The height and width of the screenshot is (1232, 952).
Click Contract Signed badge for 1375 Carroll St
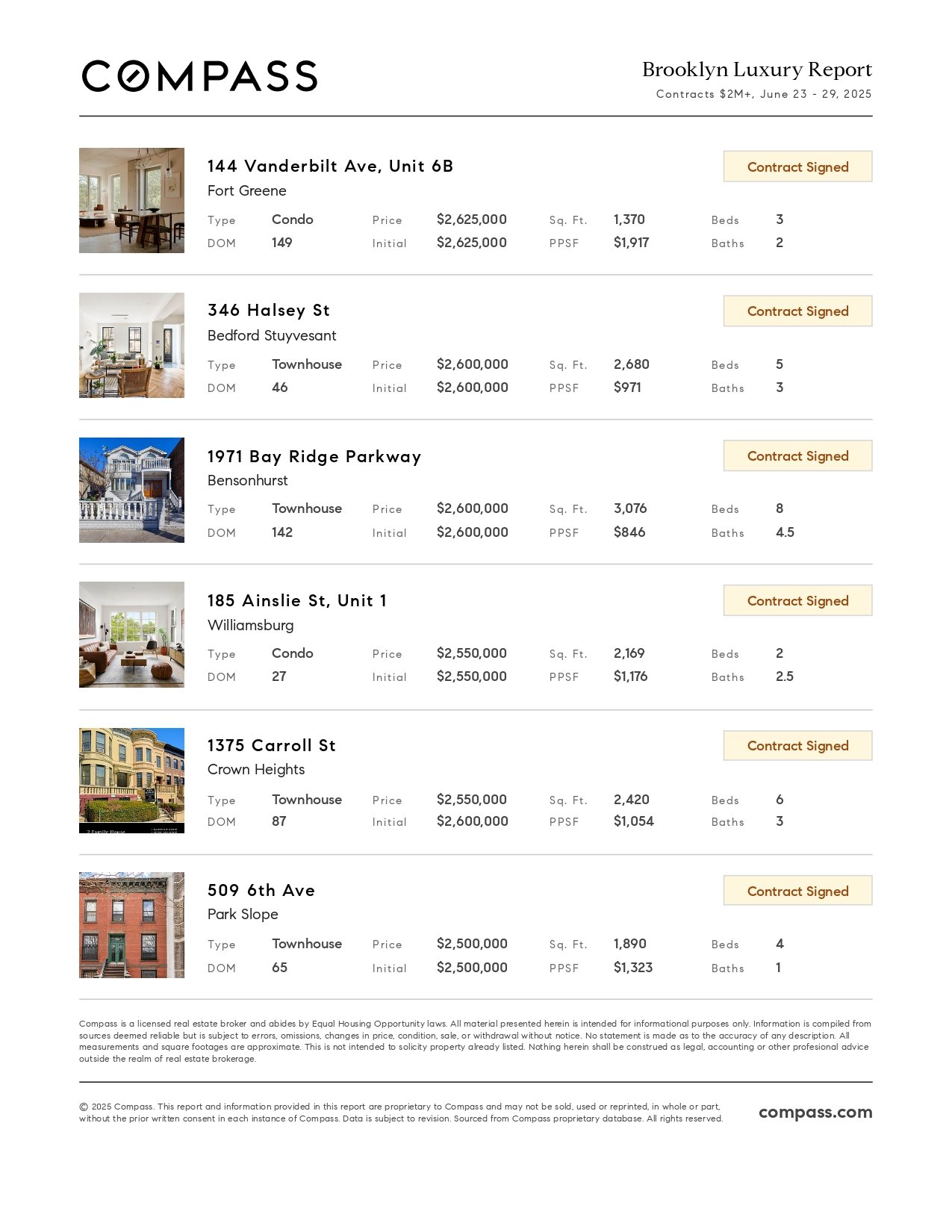tap(797, 745)
